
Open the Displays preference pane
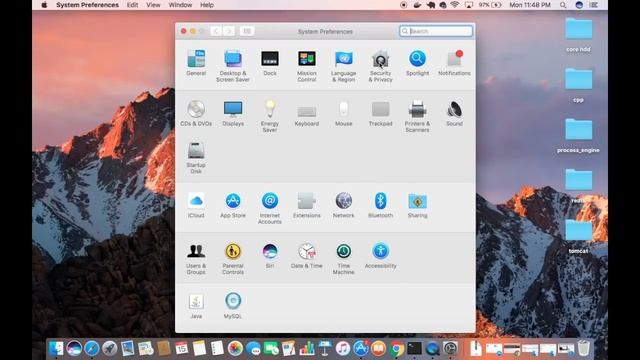tap(233, 113)
